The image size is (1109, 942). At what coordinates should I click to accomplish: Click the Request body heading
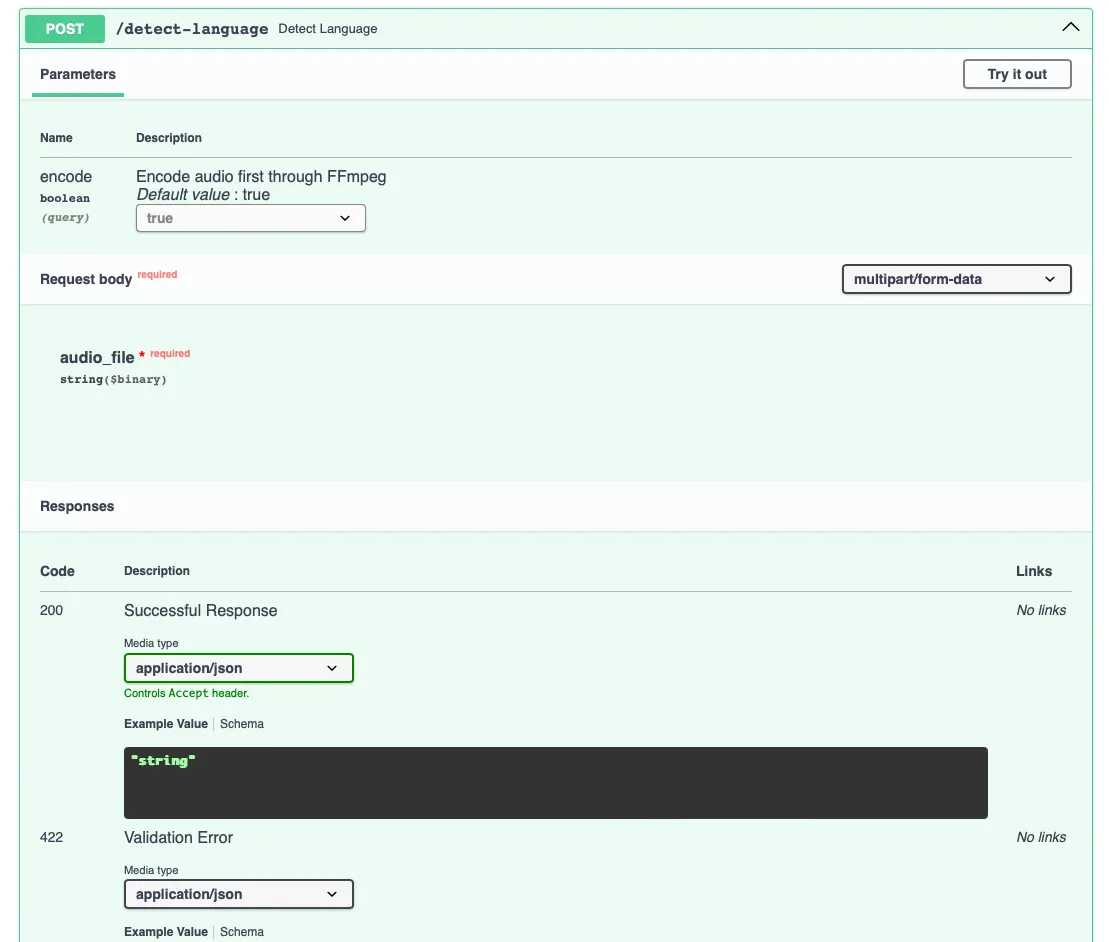pyautogui.click(x=86, y=279)
